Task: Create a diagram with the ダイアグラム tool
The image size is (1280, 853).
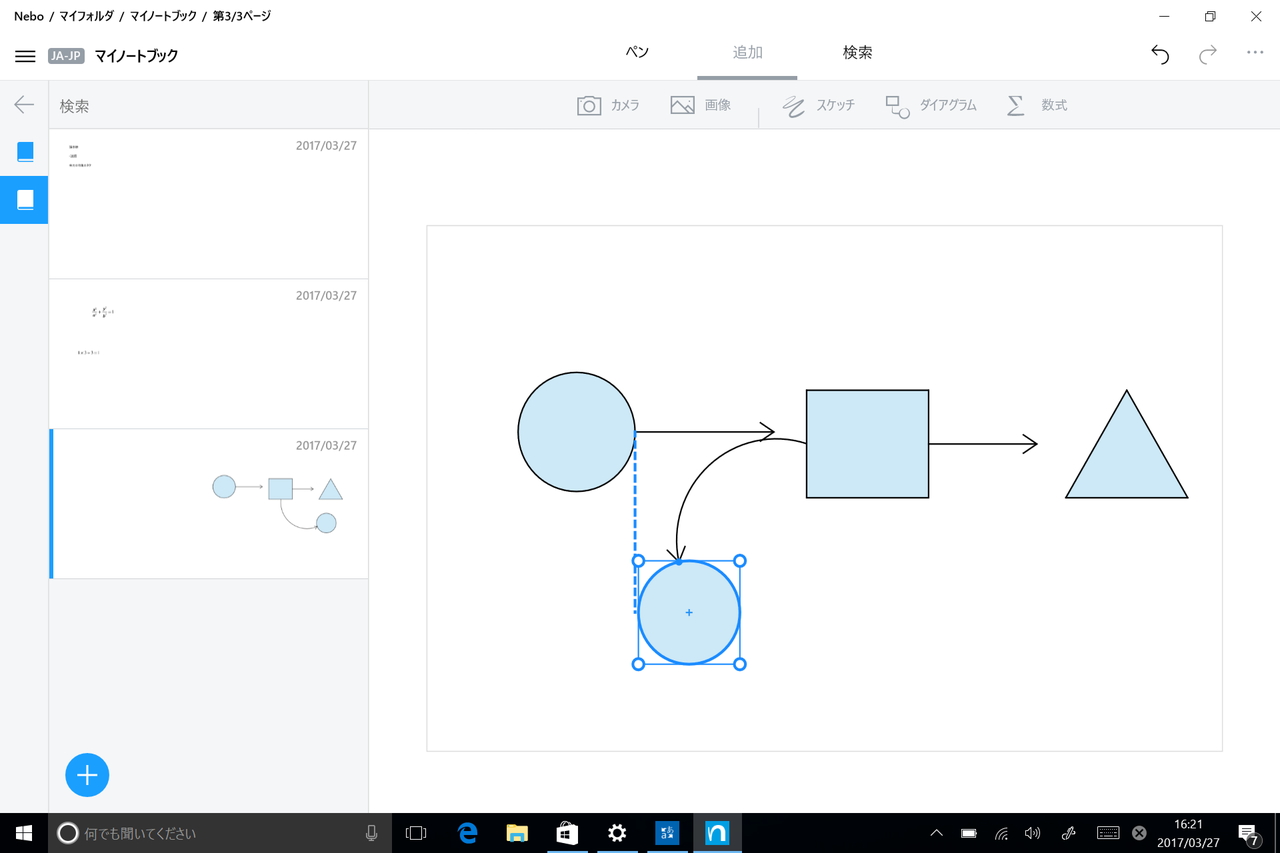Action: 930,104
